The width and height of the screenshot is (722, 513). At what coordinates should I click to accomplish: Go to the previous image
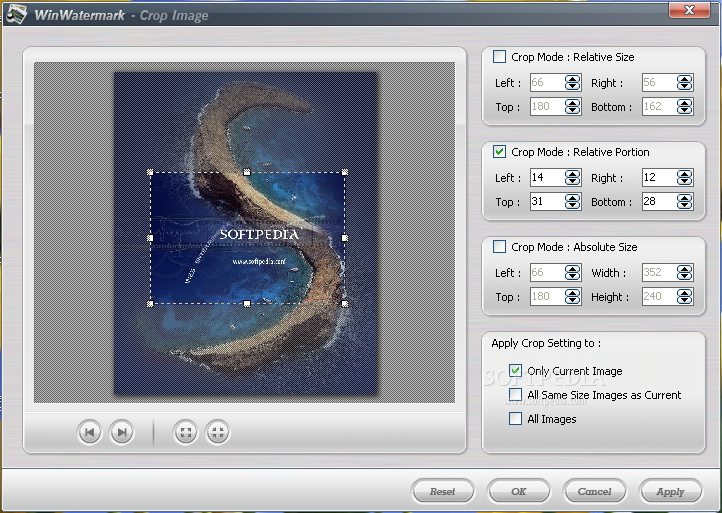coord(89,432)
